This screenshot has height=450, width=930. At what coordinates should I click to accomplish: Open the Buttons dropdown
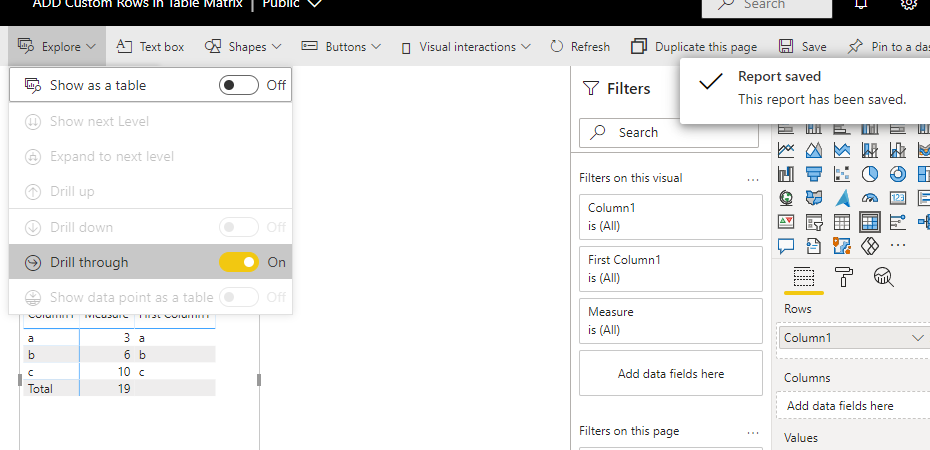pyautogui.click(x=341, y=46)
